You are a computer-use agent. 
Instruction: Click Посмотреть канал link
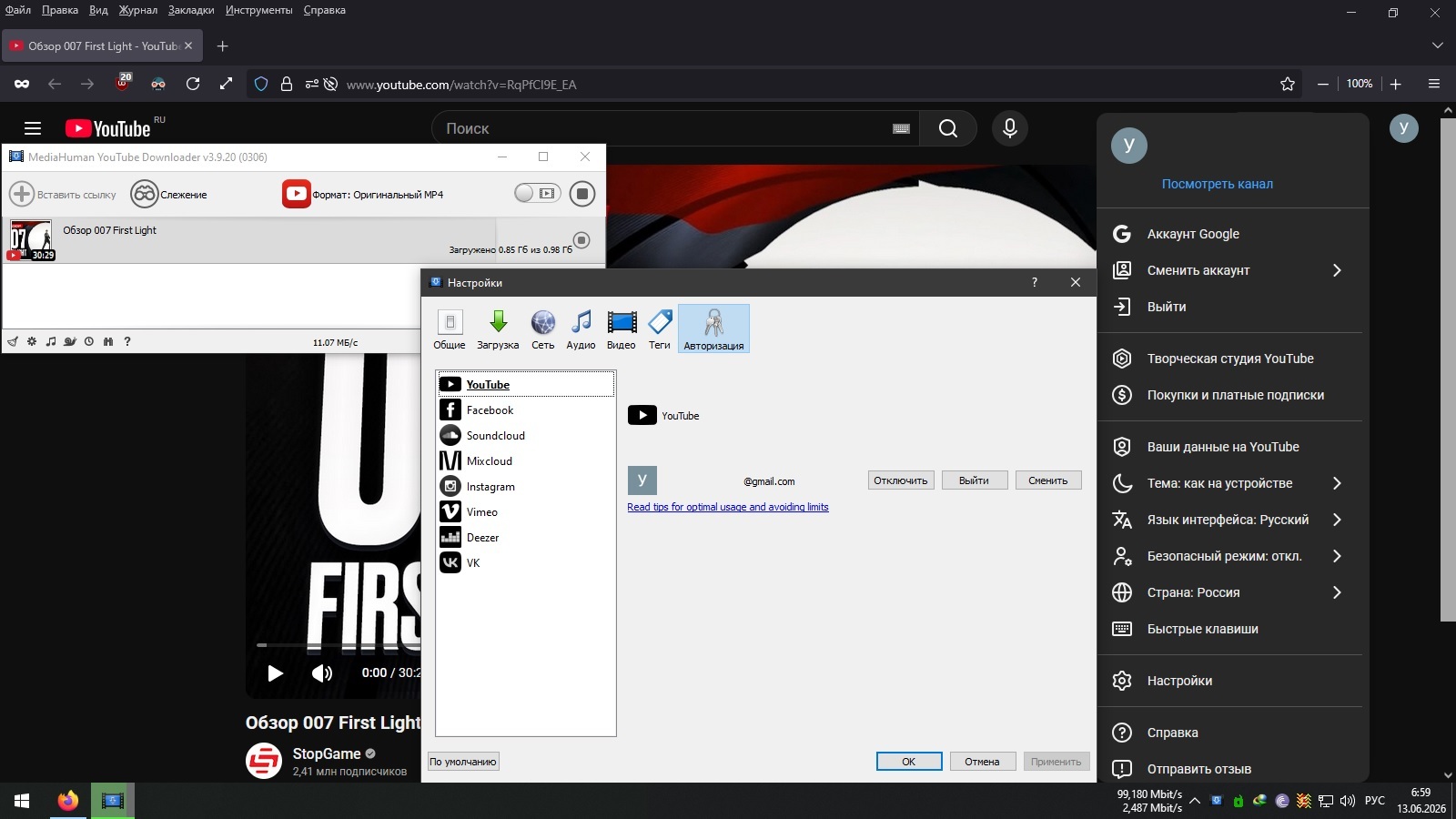coord(1218,184)
